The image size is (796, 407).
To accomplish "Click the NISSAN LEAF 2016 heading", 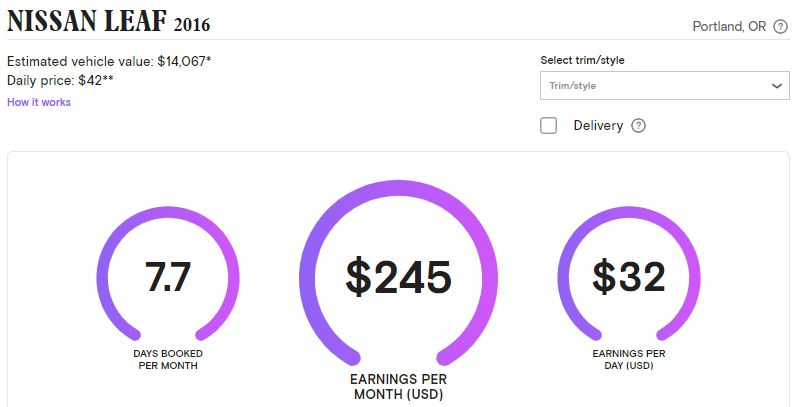I will point(109,21).
